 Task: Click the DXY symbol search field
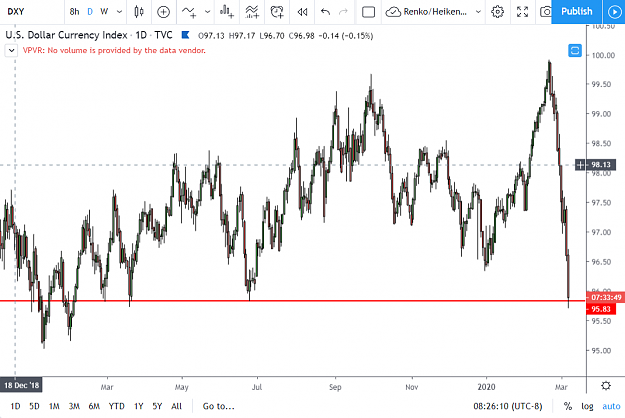(32, 12)
